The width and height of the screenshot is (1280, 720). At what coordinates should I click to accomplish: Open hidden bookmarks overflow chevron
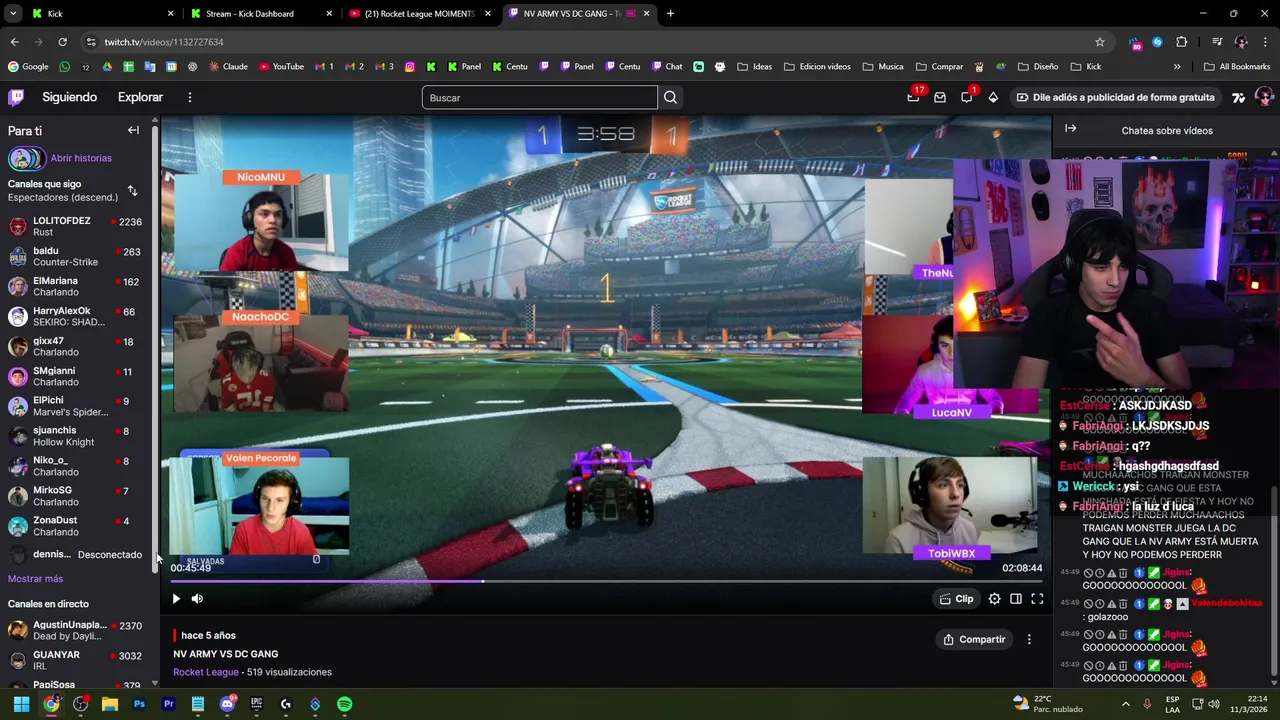point(1177,67)
